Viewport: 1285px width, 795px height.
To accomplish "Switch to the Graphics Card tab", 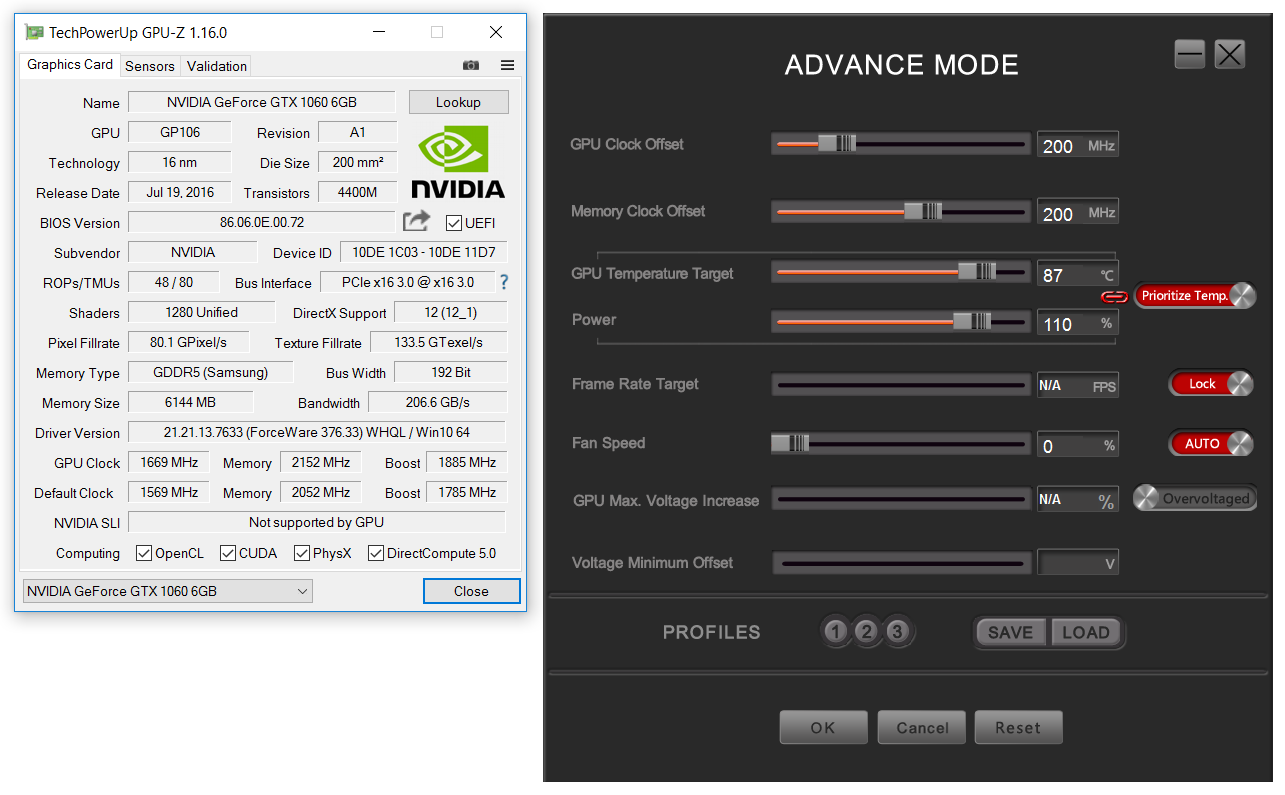I will tap(70, 65).
